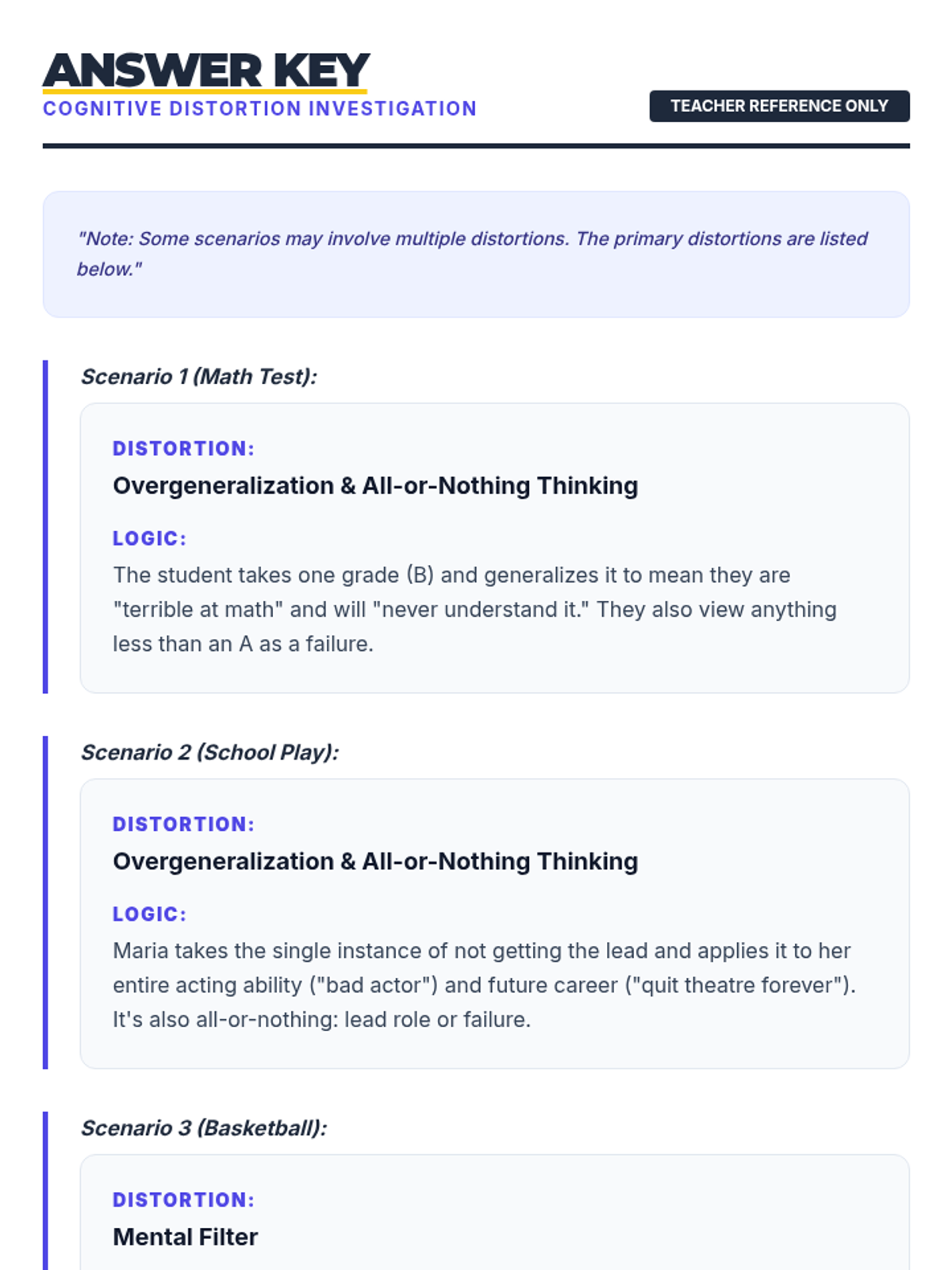952x1270 pixels.
Task: Click the purple bar beside Scenario 1
Action: click(x=45, y=526)
